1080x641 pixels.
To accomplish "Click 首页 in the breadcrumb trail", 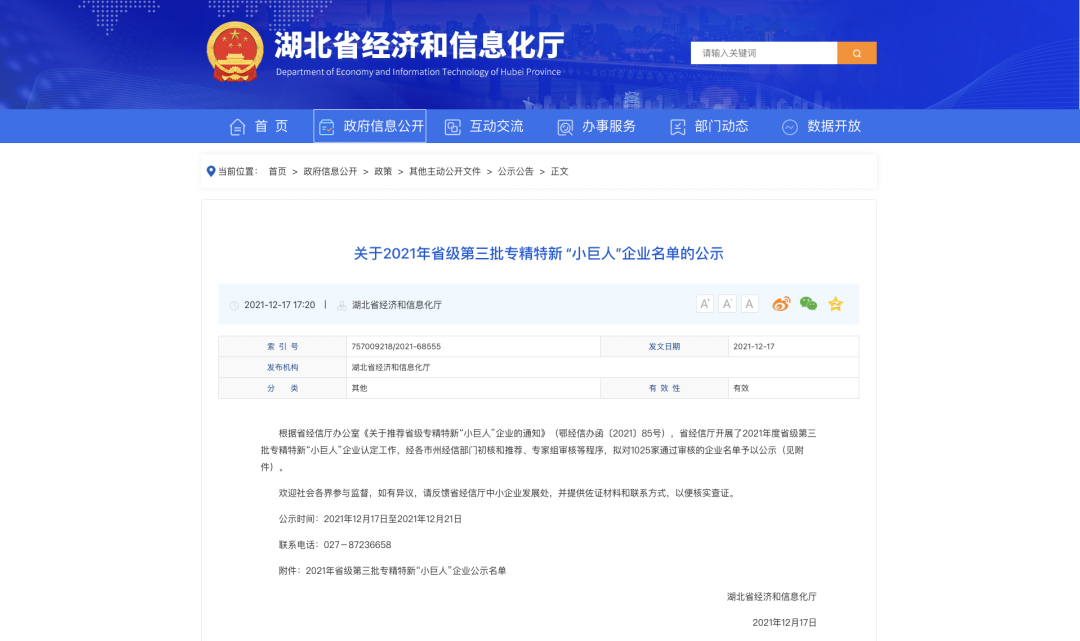I will coord(277,171).
